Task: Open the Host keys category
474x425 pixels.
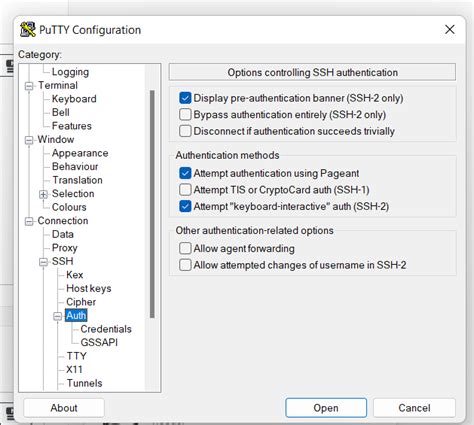Action: [89, 288]
